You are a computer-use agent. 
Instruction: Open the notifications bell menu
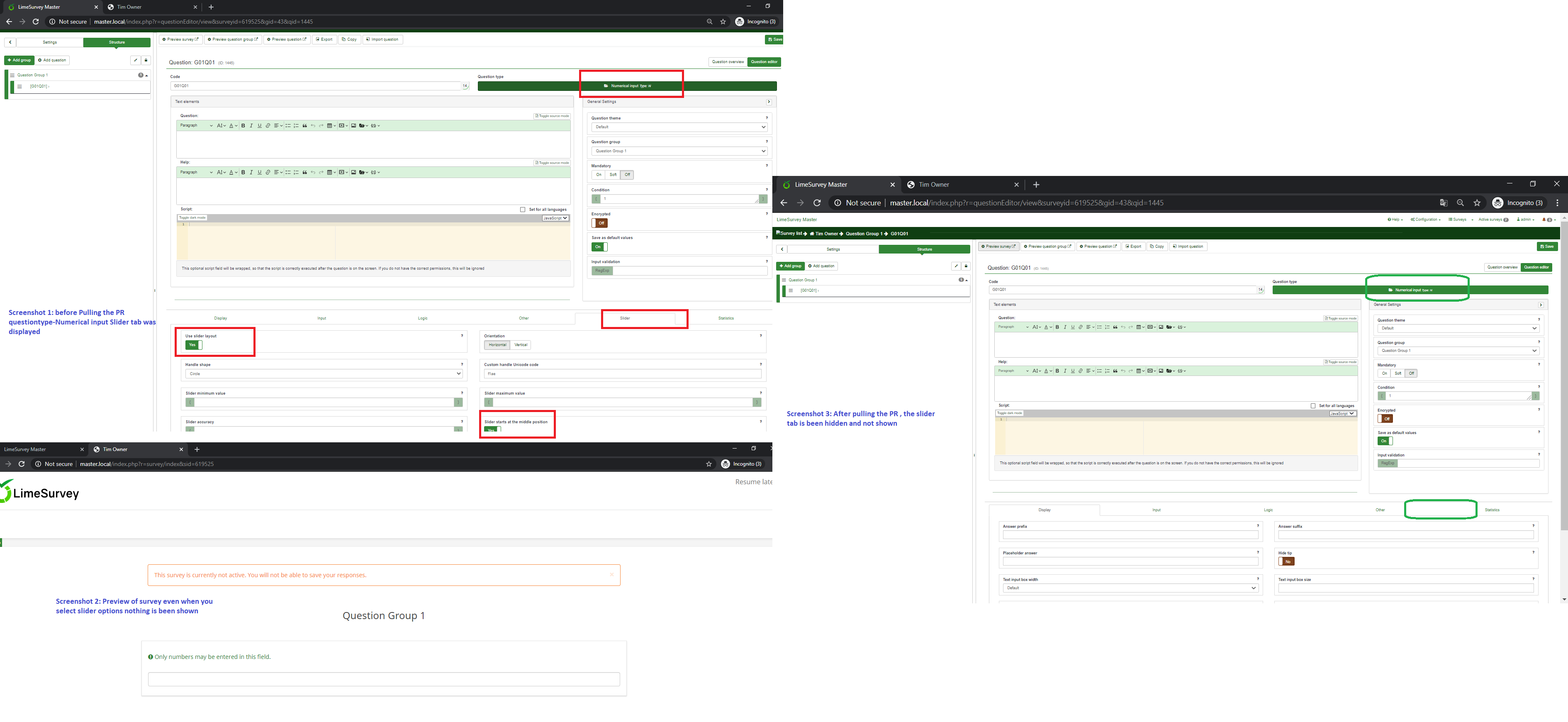[1546, 220]
